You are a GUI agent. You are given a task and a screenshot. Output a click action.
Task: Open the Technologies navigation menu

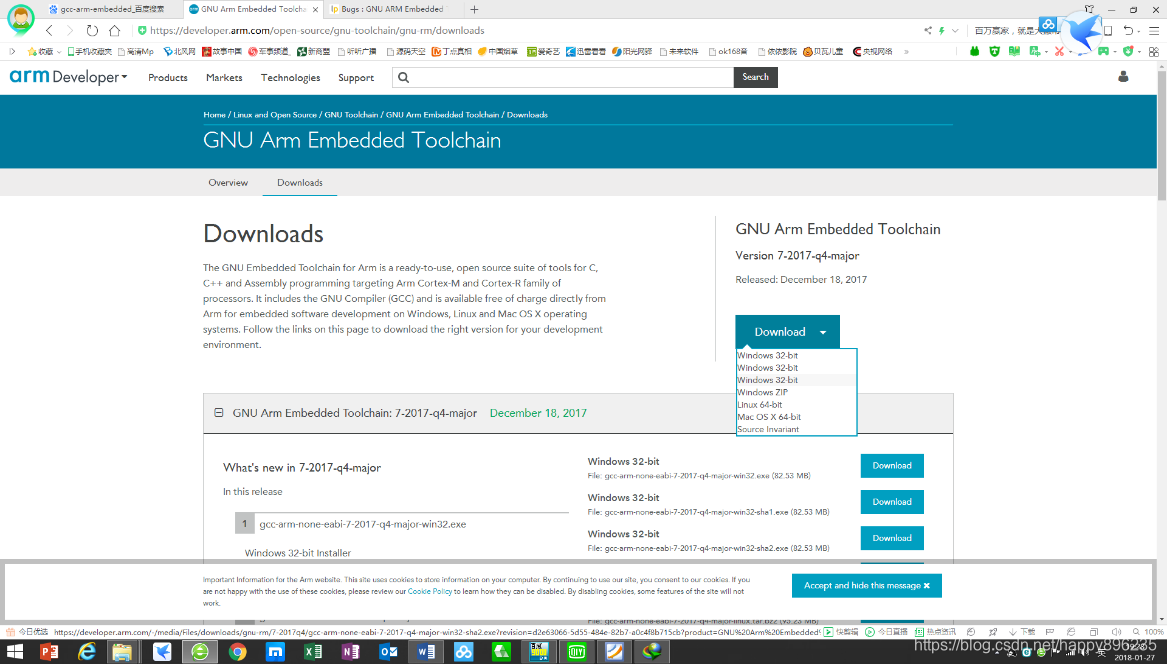coord(290,77)
